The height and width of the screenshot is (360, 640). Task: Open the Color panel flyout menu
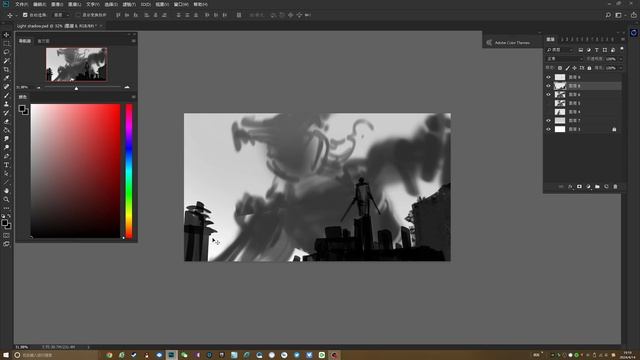pos(133,97)
